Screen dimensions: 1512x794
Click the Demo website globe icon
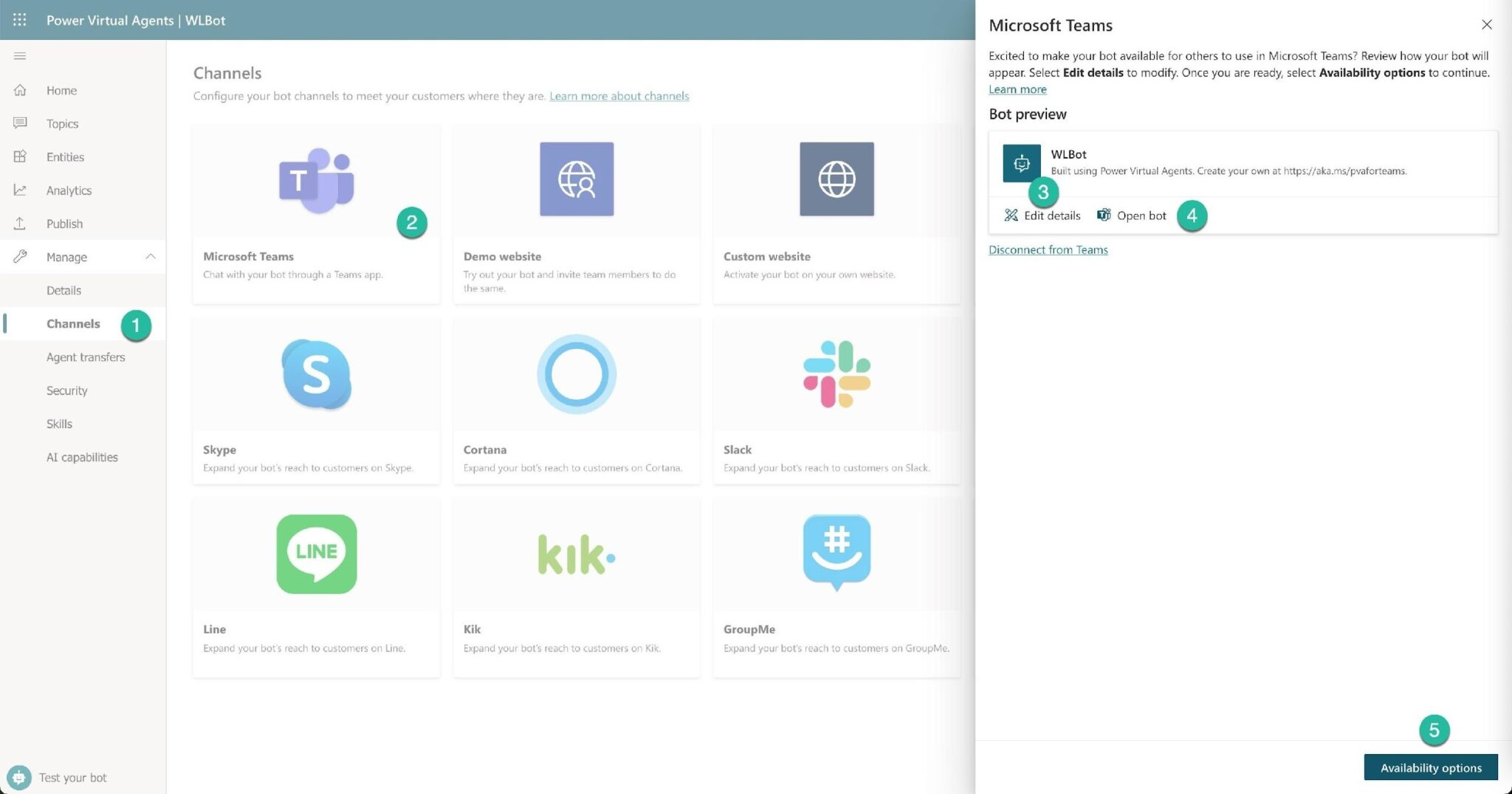pos(577,179)
